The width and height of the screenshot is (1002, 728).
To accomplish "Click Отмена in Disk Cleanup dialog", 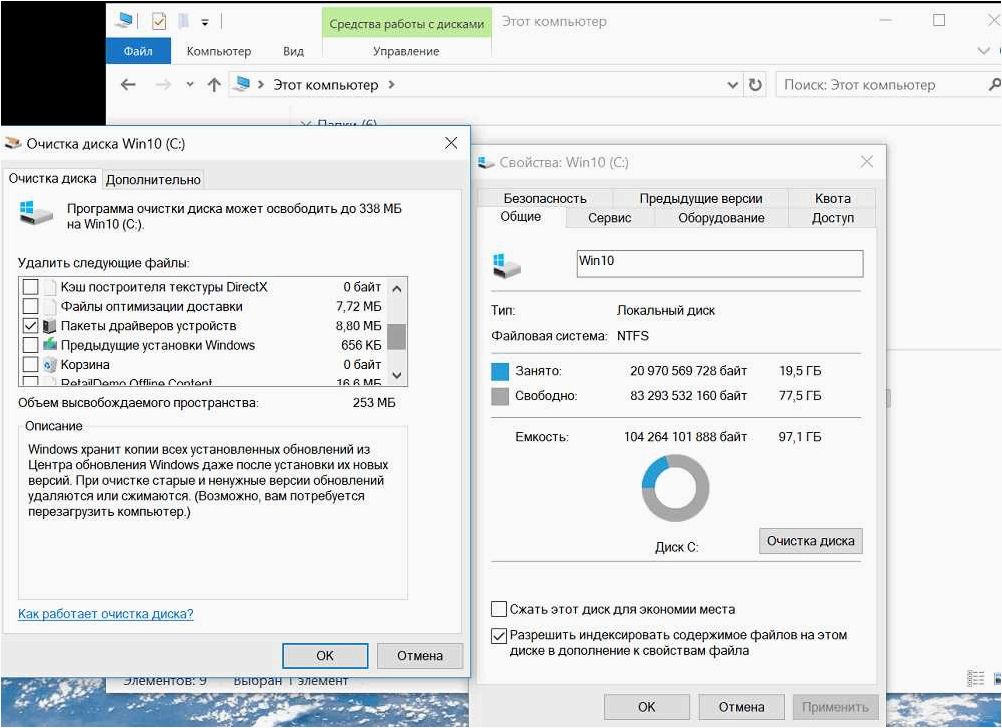I will (x=420, y=656).
